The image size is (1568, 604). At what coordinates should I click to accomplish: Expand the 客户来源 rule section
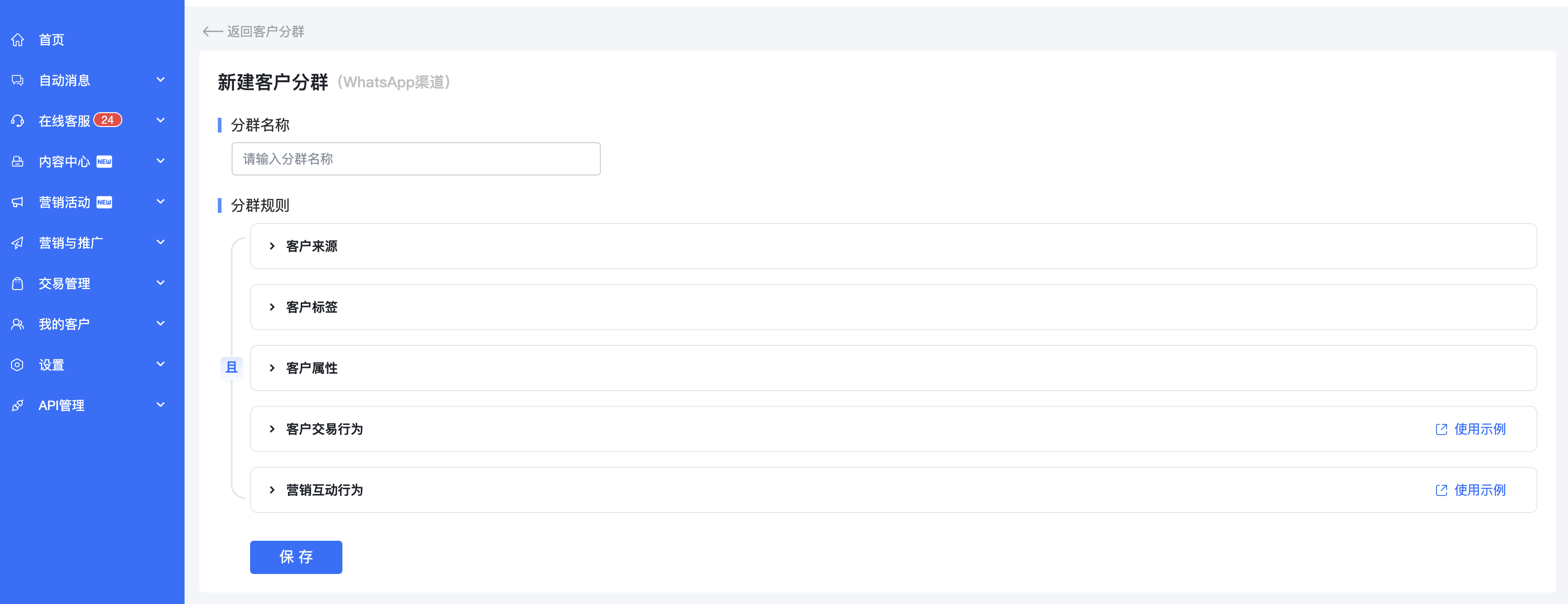893,246
